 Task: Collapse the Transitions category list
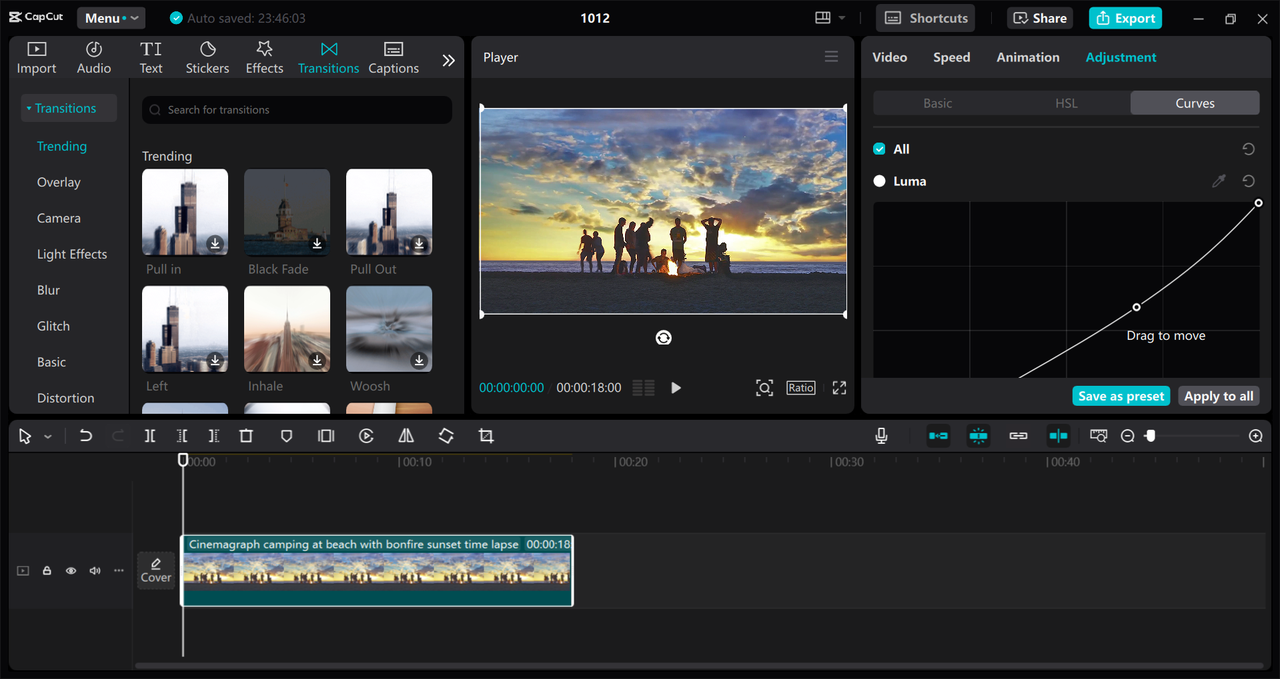click(69, 108)
